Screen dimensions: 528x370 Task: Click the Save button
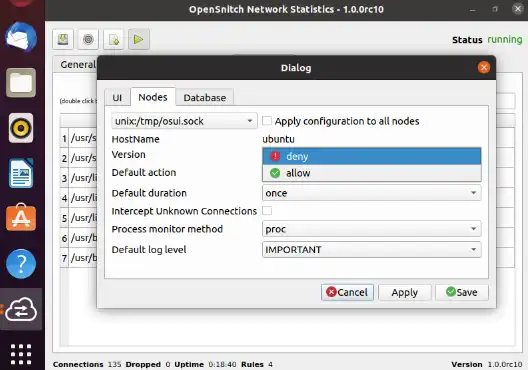[x=462, y=292]
